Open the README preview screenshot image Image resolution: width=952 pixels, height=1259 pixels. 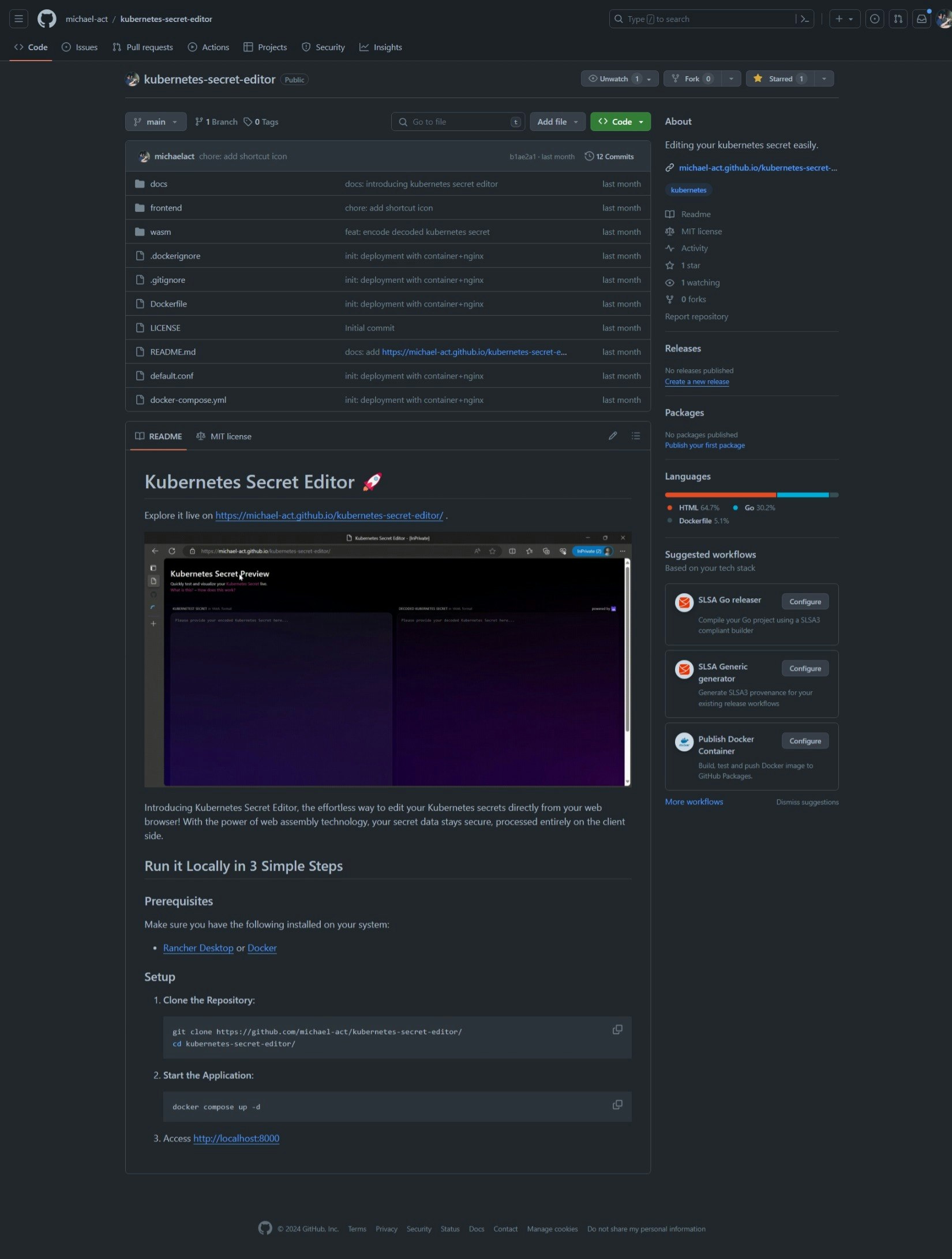click(388, 660)
